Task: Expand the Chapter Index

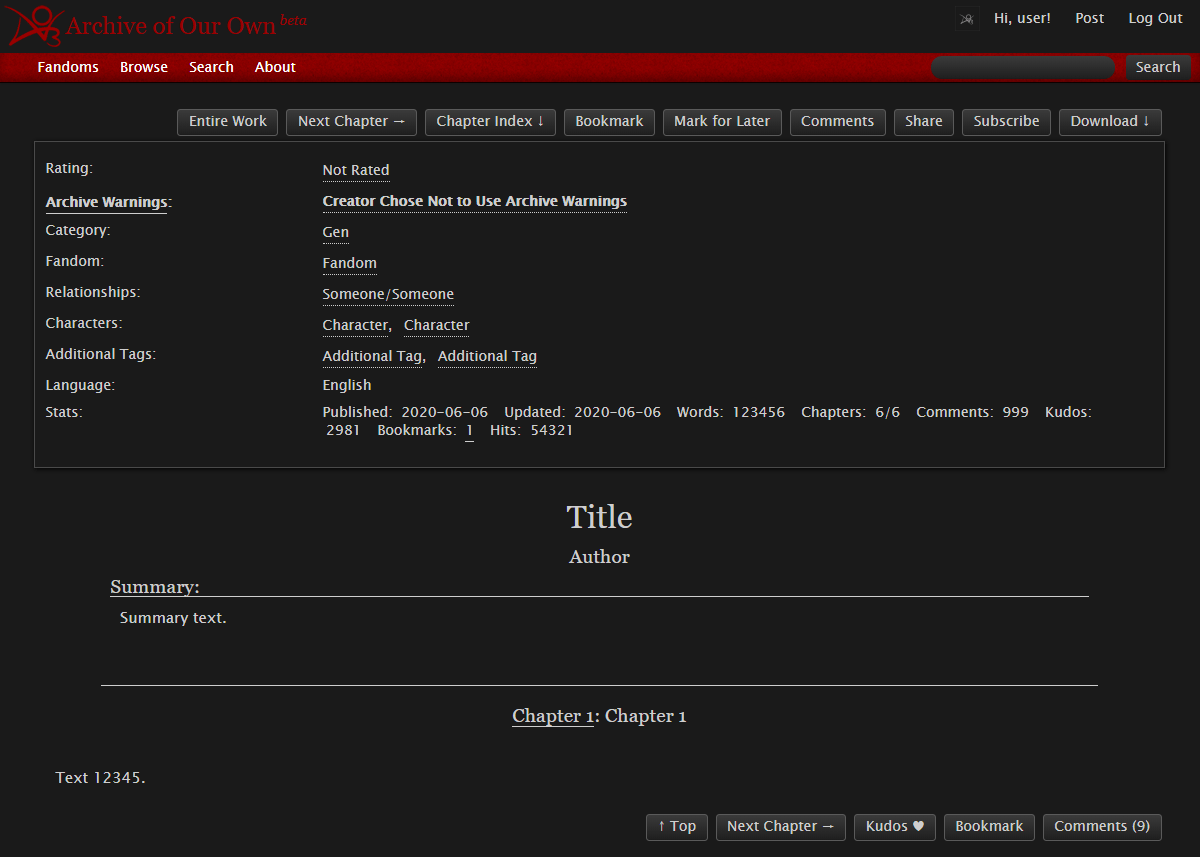Action: (x=490, y=121)
